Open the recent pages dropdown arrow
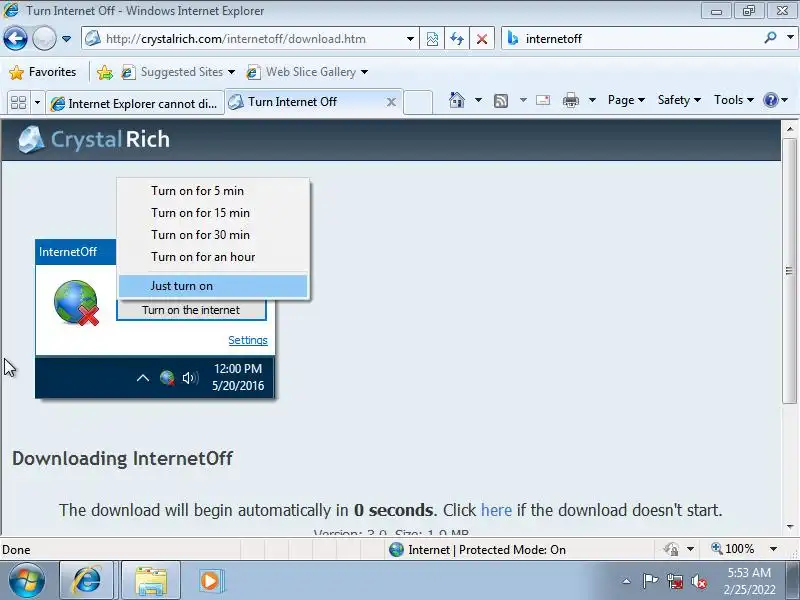This screenshot has height=600, width=800. click(66, 39)
